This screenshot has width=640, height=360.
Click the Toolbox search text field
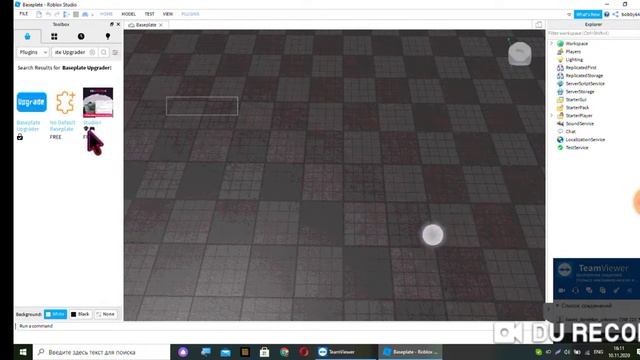(x=70, y=52)
